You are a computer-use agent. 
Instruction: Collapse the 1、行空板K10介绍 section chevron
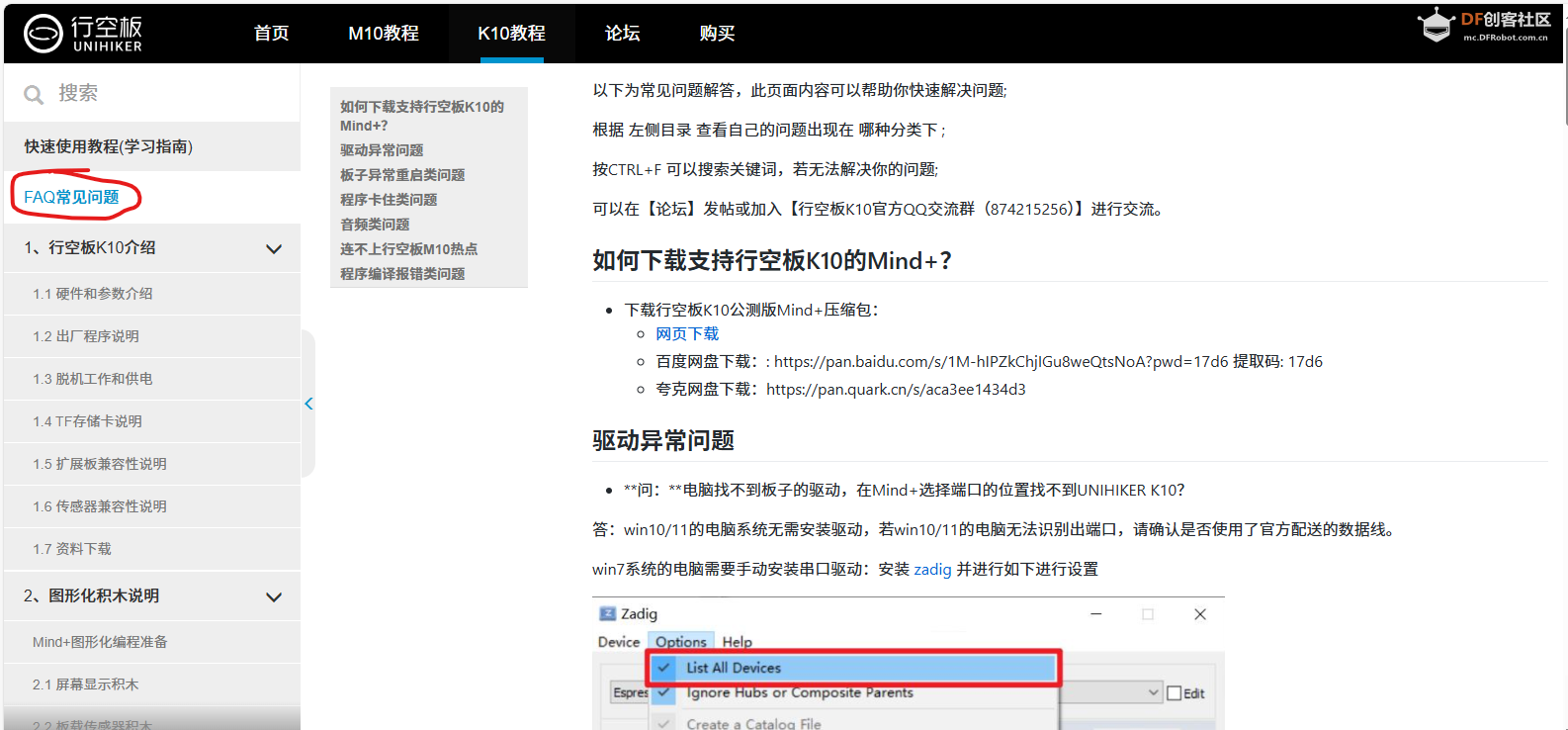(274, 249)
